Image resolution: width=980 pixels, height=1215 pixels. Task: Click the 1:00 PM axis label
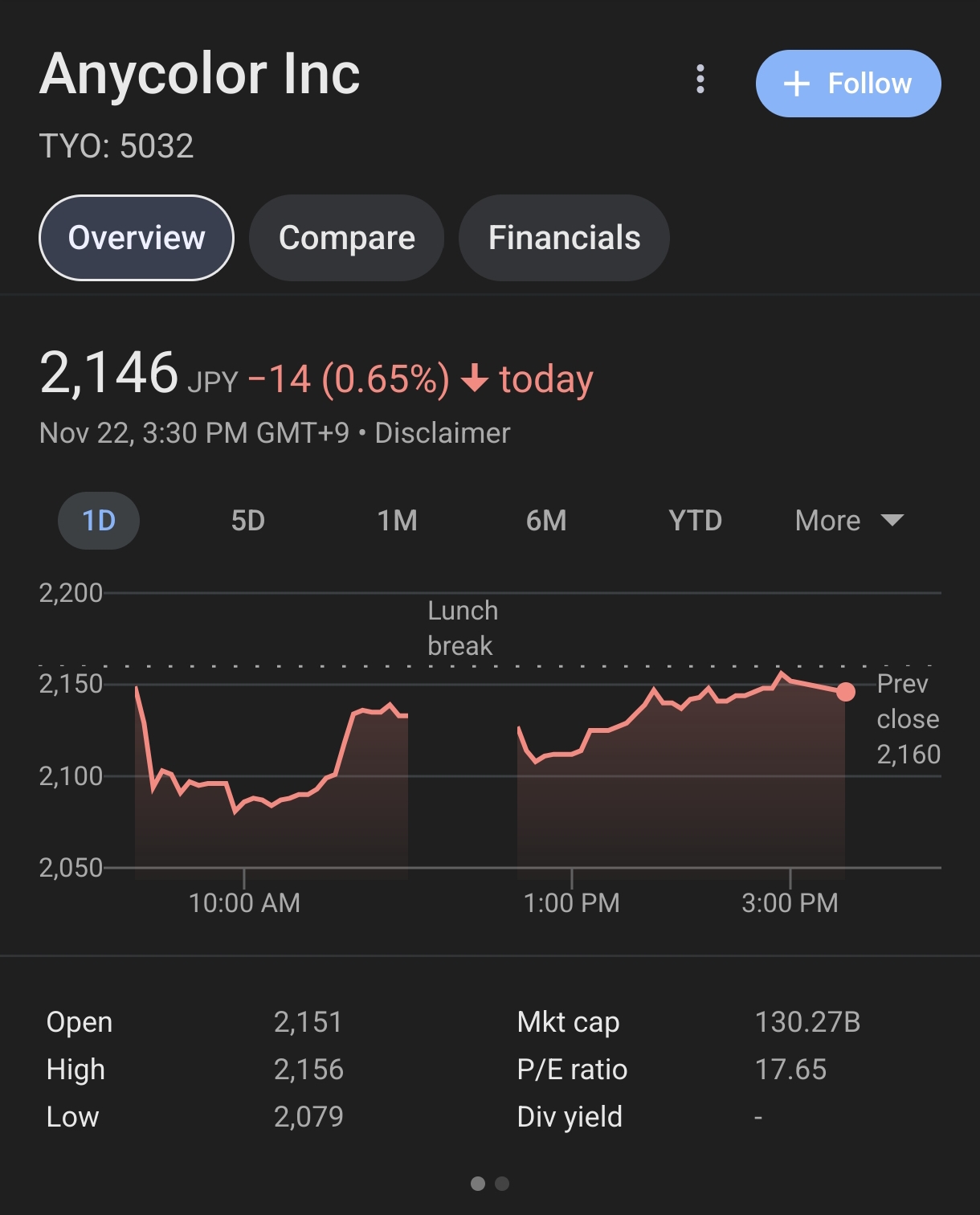click(572, 903)
